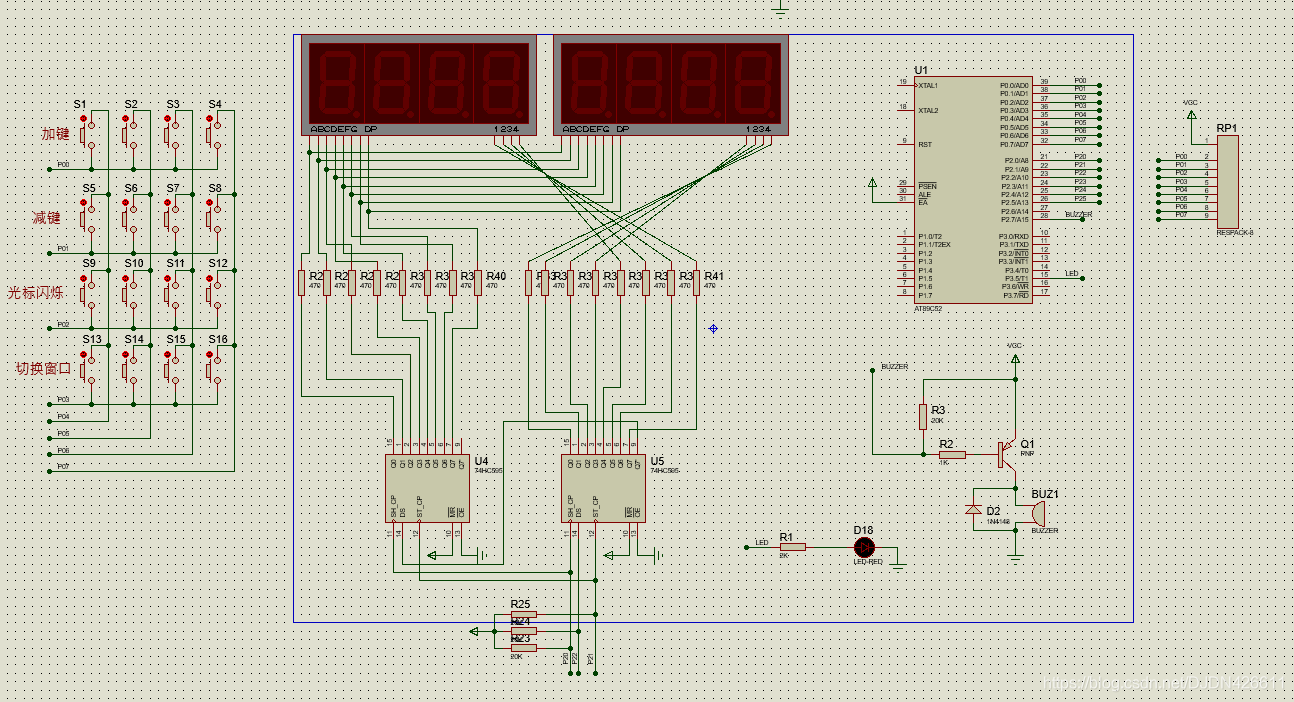This screenshot has height=702, width=1294.
Task: Click the 切换窗口 text label
Action: tap(44, 368)
